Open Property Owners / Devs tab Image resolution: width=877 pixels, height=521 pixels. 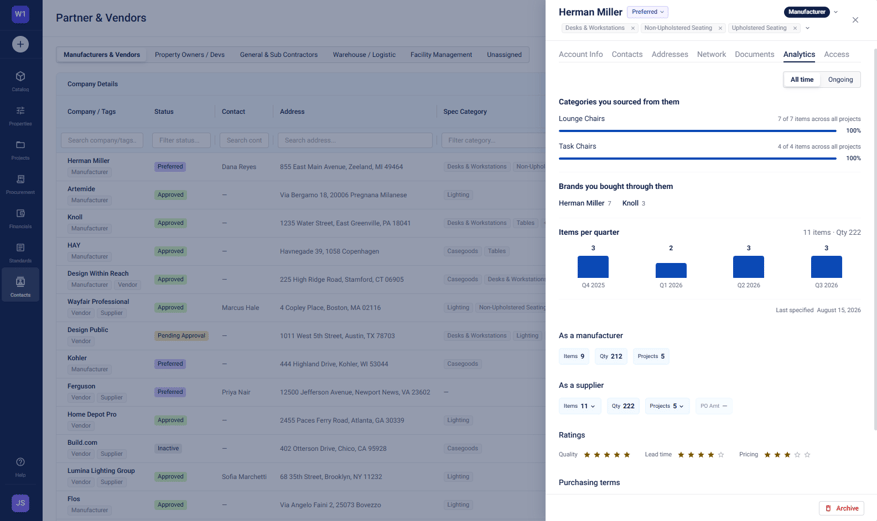point(190,55)
